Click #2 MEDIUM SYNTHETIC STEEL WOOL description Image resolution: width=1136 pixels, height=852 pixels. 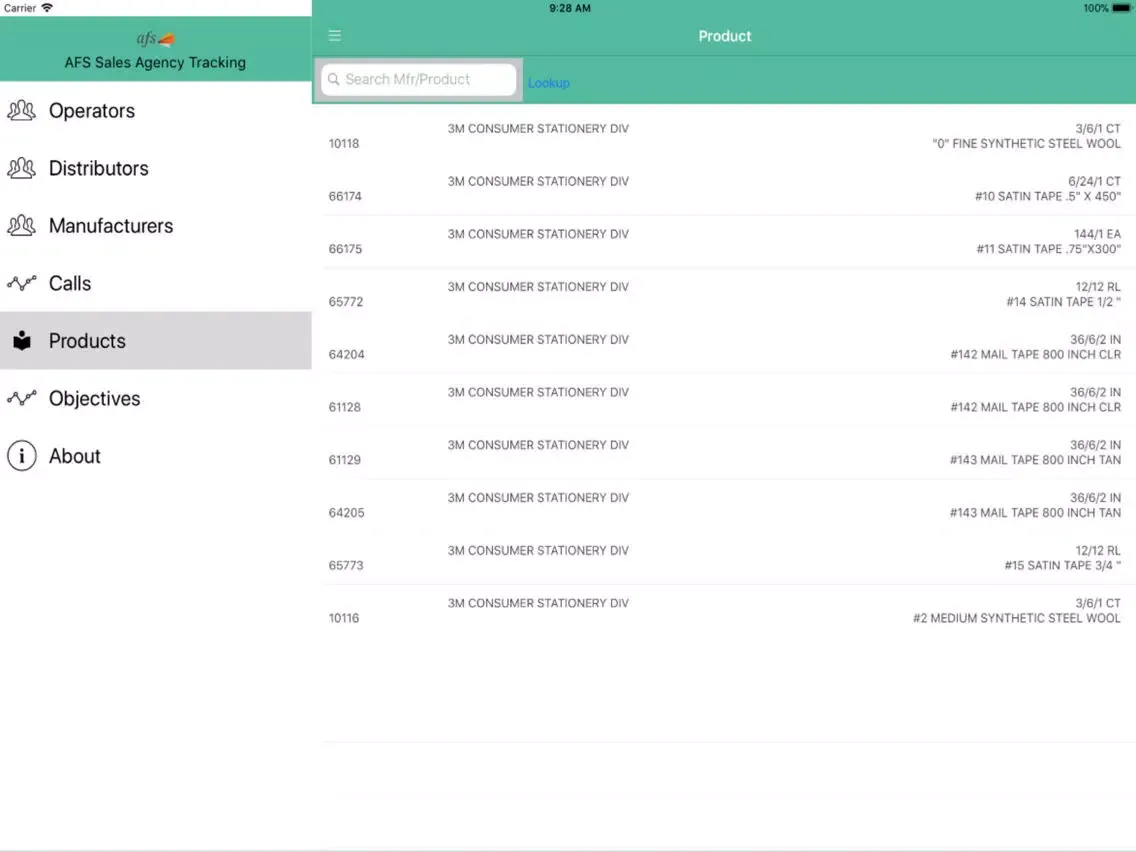tap(1016, 618)
